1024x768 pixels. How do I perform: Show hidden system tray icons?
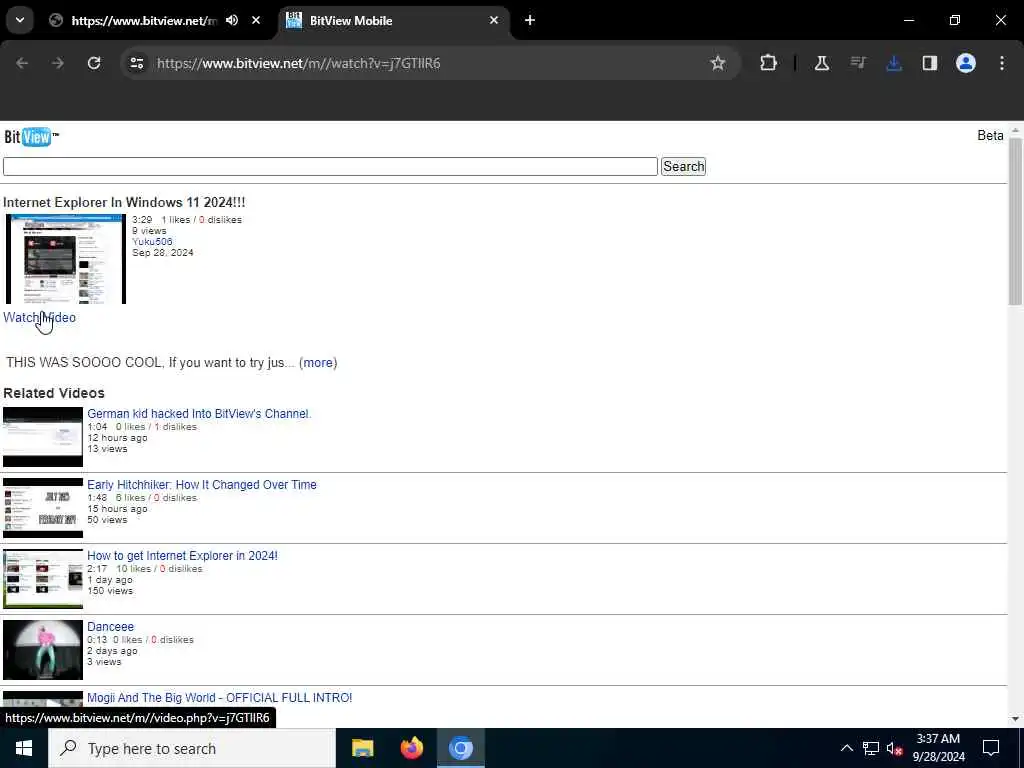(846, 748)
